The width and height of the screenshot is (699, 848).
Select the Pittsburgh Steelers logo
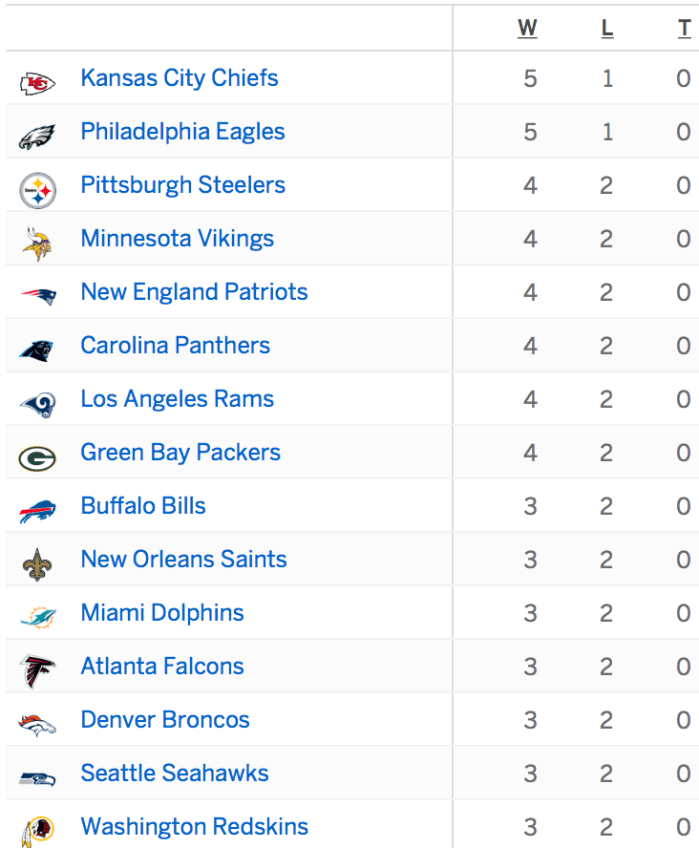coord(37,190)
